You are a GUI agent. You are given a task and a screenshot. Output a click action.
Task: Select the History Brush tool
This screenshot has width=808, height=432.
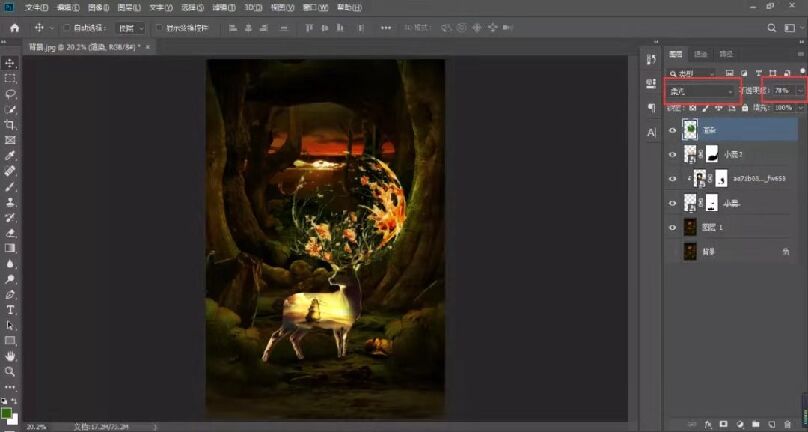(x=10, y=218)
